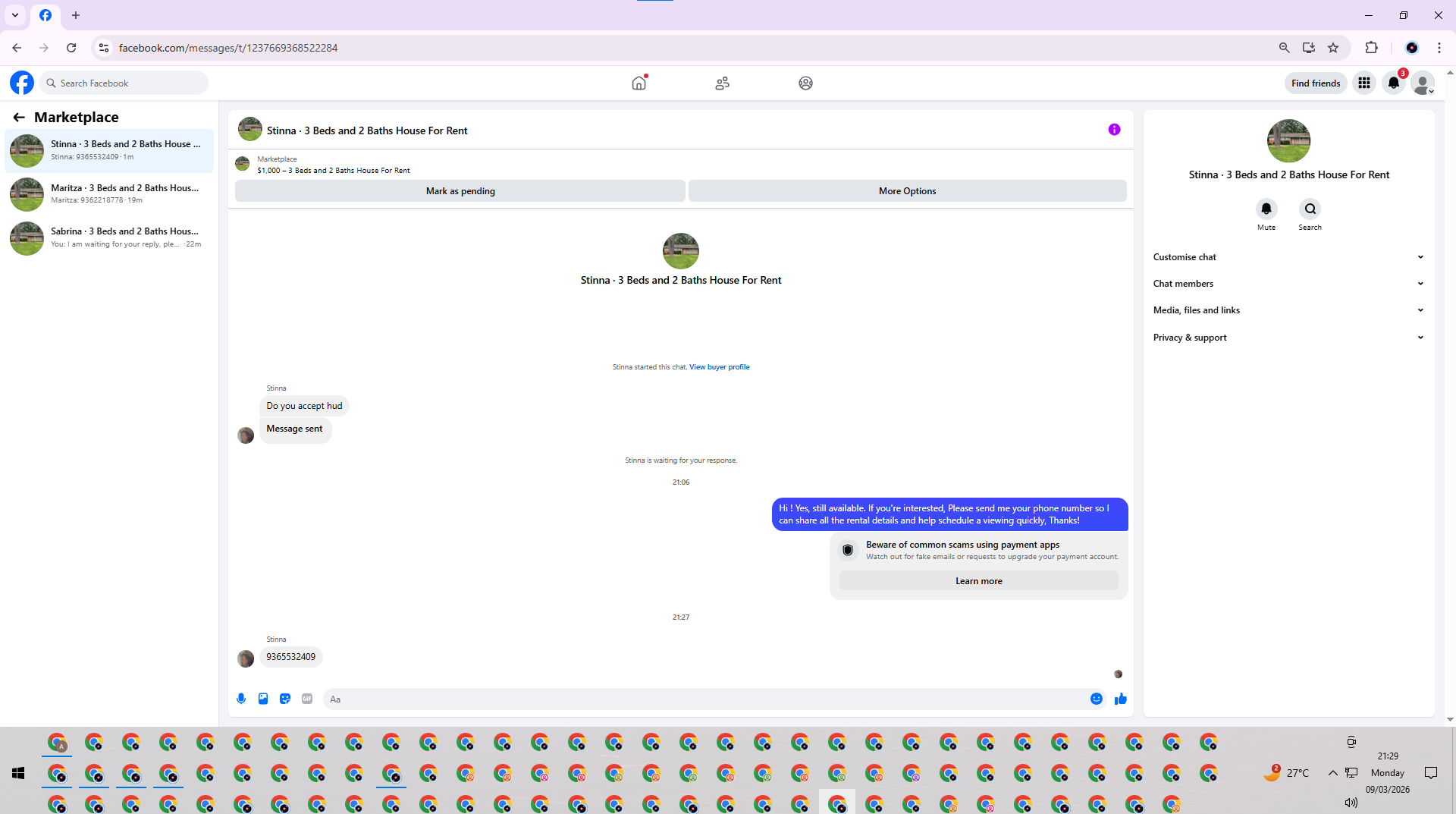This screenshot has width=1456, height=814.
Task: Open Maritza conversation in the chat list
Action: 109,194
